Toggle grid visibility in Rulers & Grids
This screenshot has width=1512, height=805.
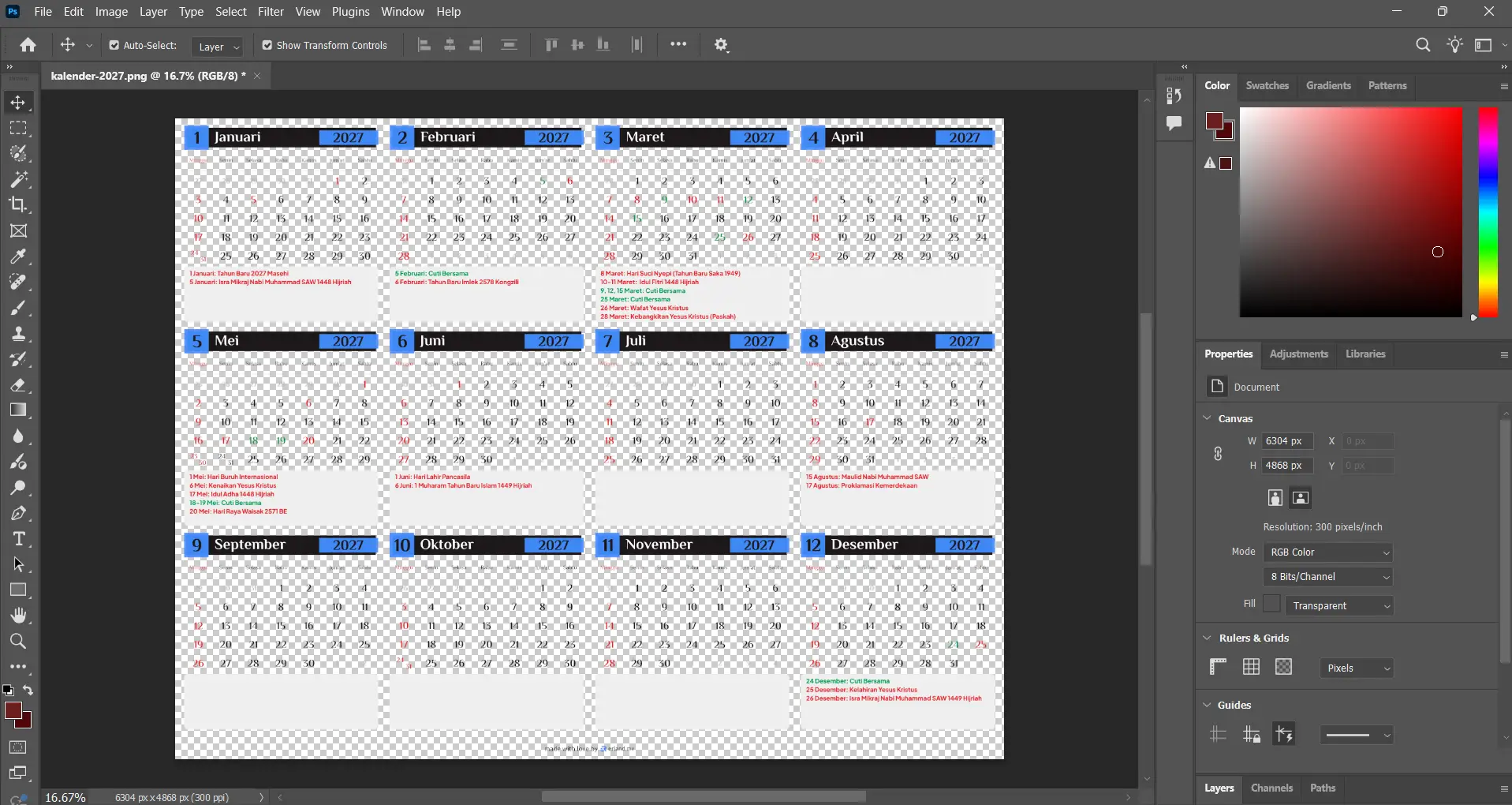click(x=1251, y=667)
